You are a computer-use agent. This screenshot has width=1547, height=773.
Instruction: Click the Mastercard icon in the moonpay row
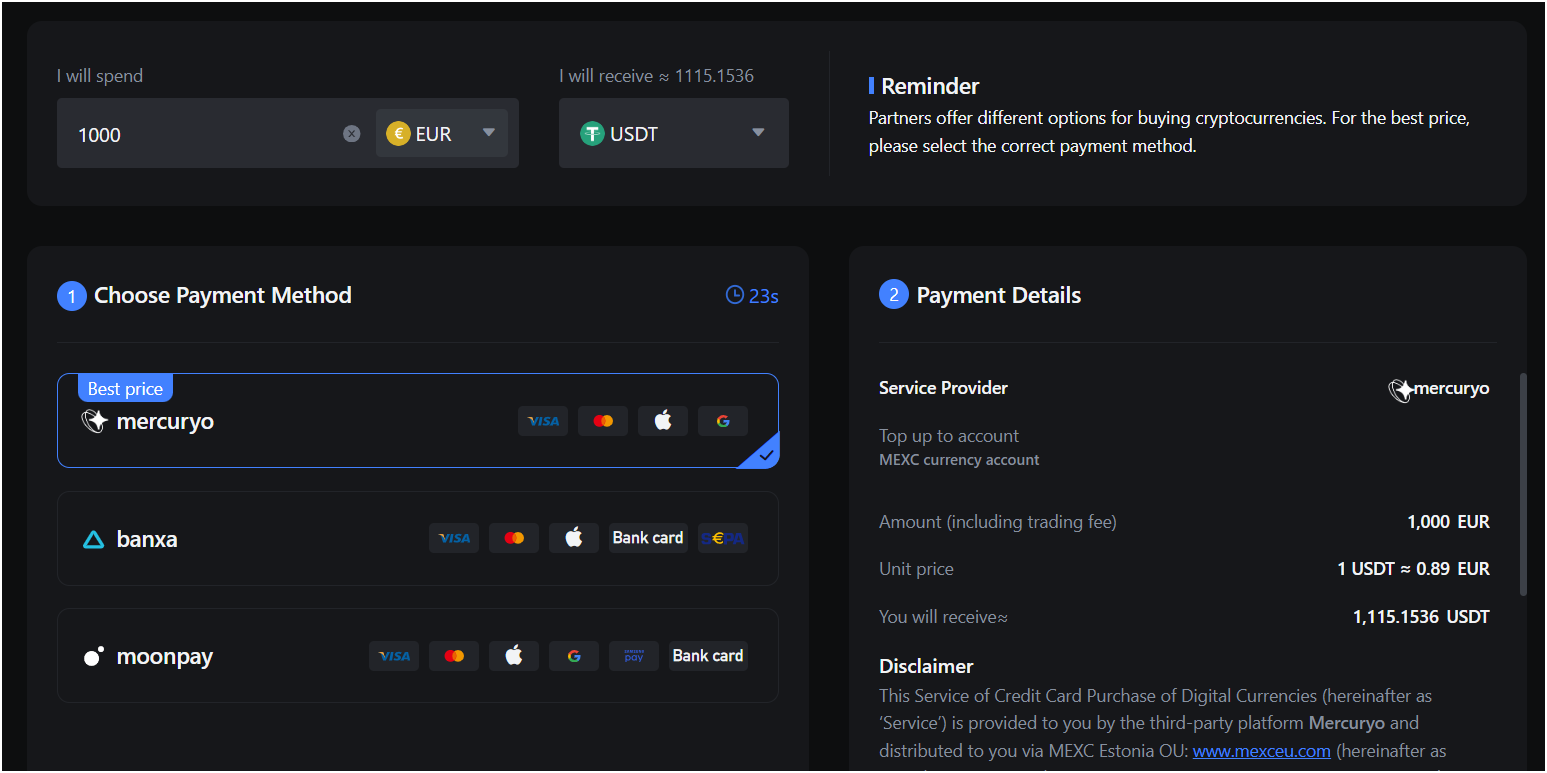(454, 656)
